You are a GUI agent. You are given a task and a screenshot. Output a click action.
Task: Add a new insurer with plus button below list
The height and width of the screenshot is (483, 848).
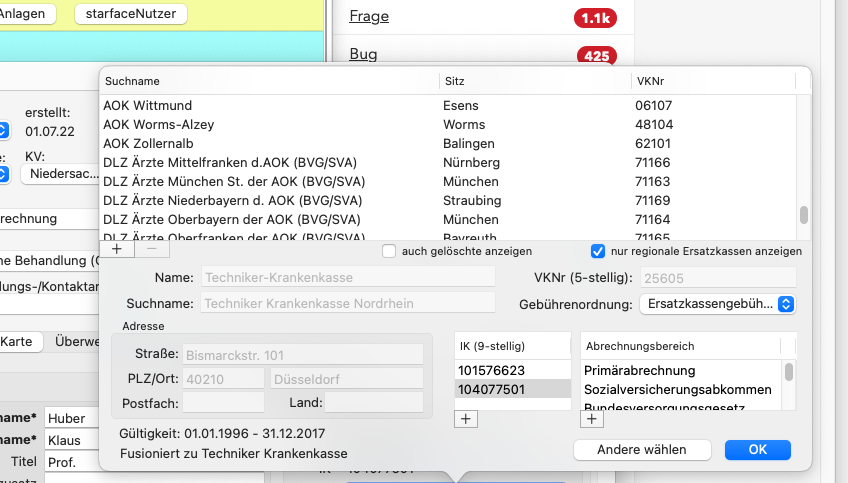point(117,249)
